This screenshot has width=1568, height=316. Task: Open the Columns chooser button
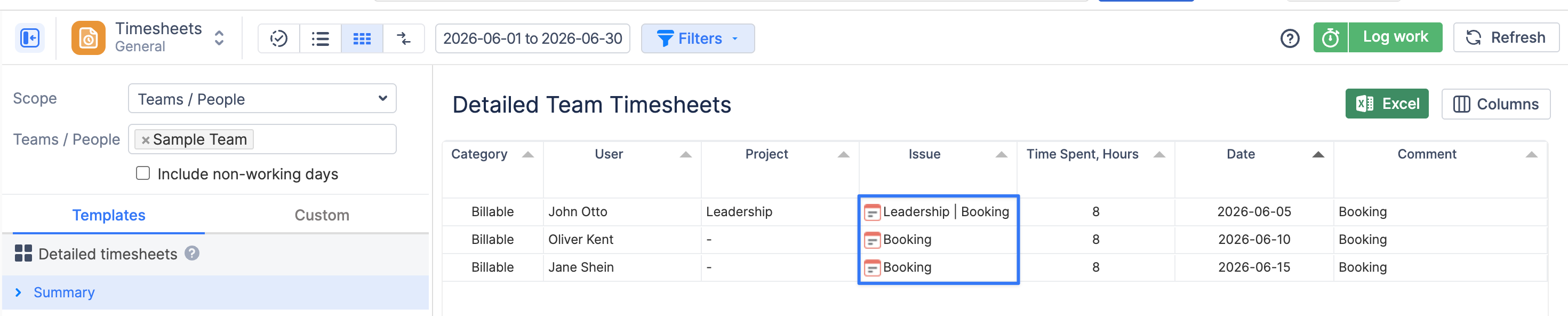pos(1495,104)
